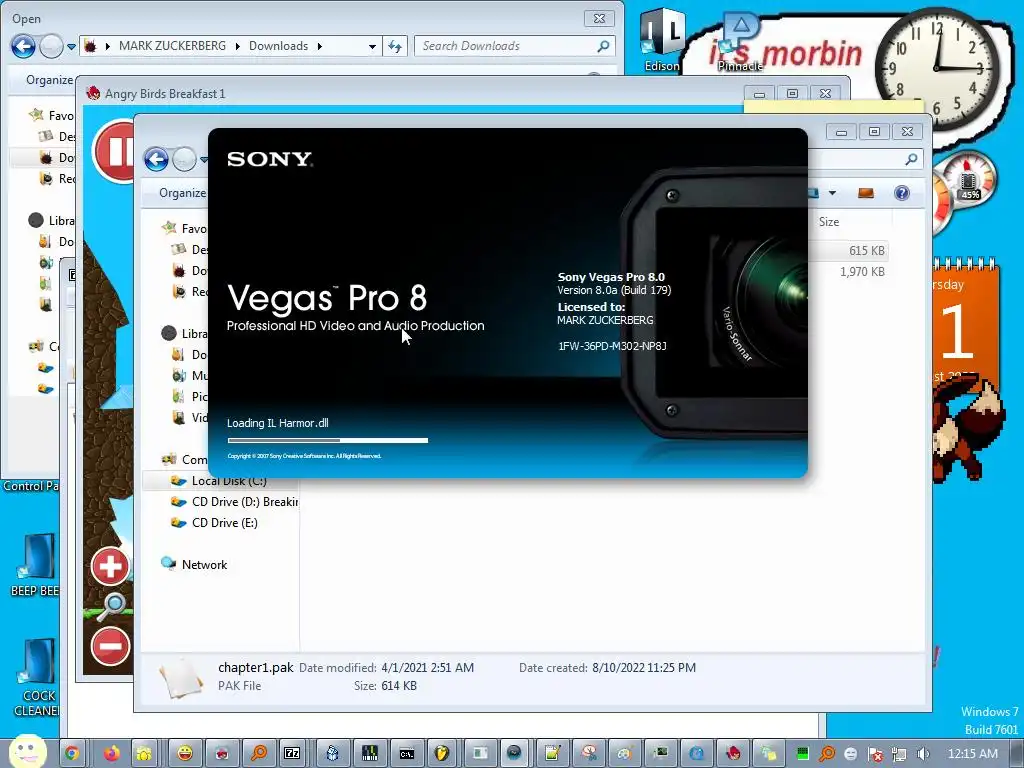Screen dimensions: 1024x768
Task: Expand chevron after Downloads in address bar
Action: (319, 46)
